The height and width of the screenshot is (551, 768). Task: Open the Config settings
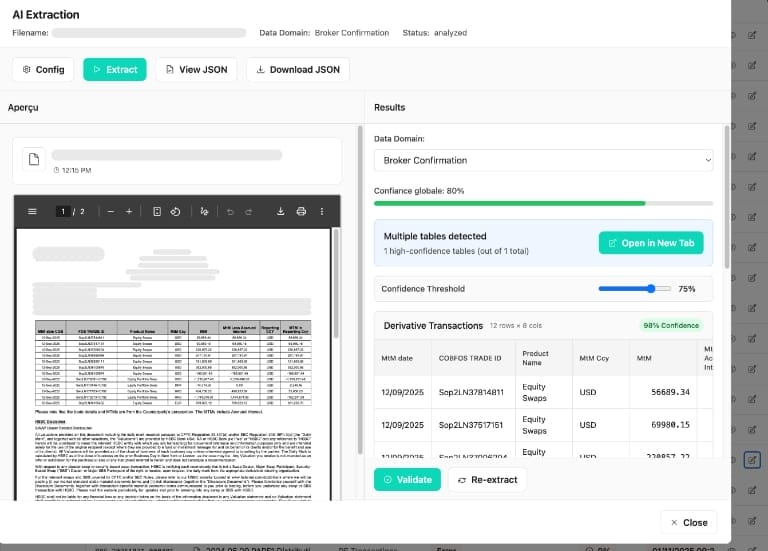pos(43,70)
